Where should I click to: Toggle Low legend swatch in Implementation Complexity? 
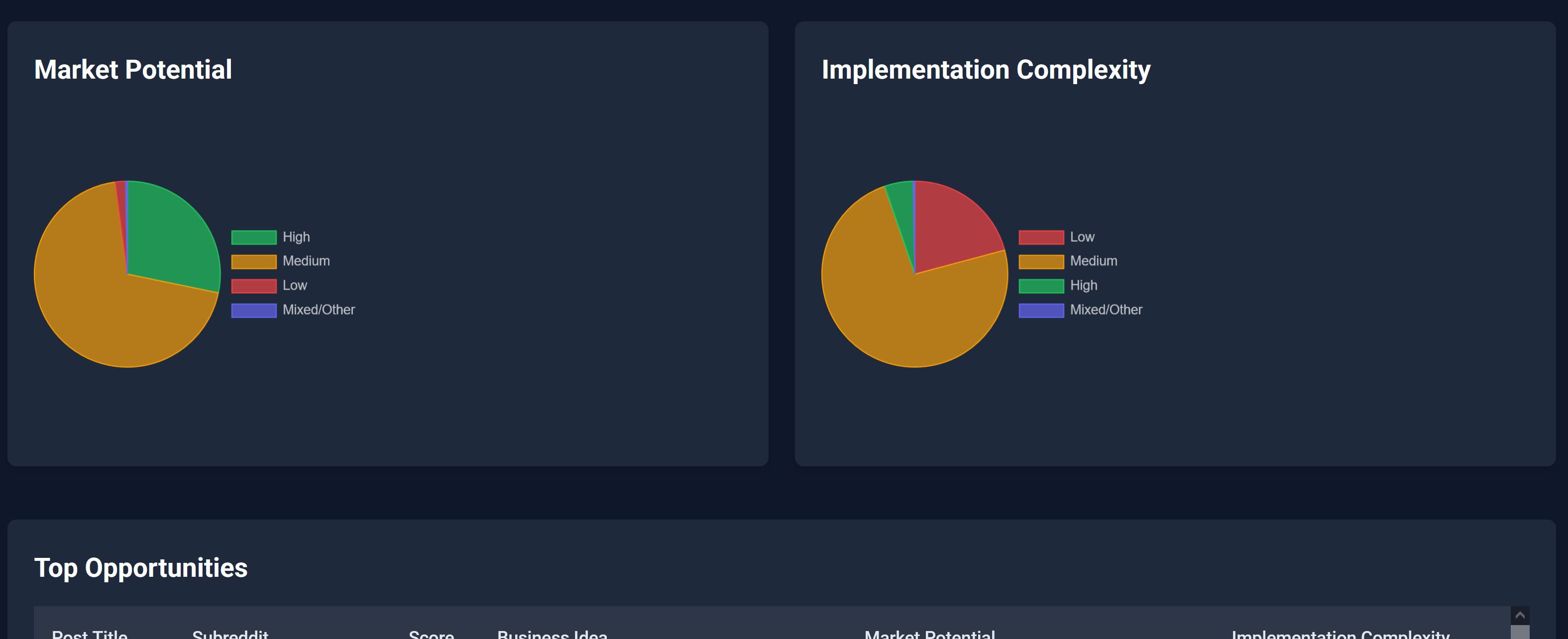coord(1041,237)
